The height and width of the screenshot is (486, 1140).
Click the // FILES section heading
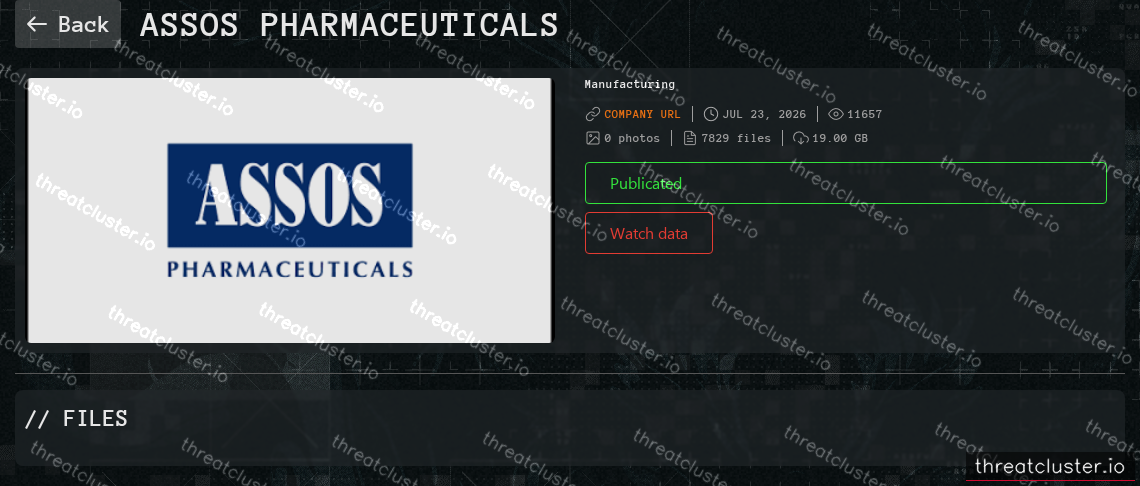76,418
